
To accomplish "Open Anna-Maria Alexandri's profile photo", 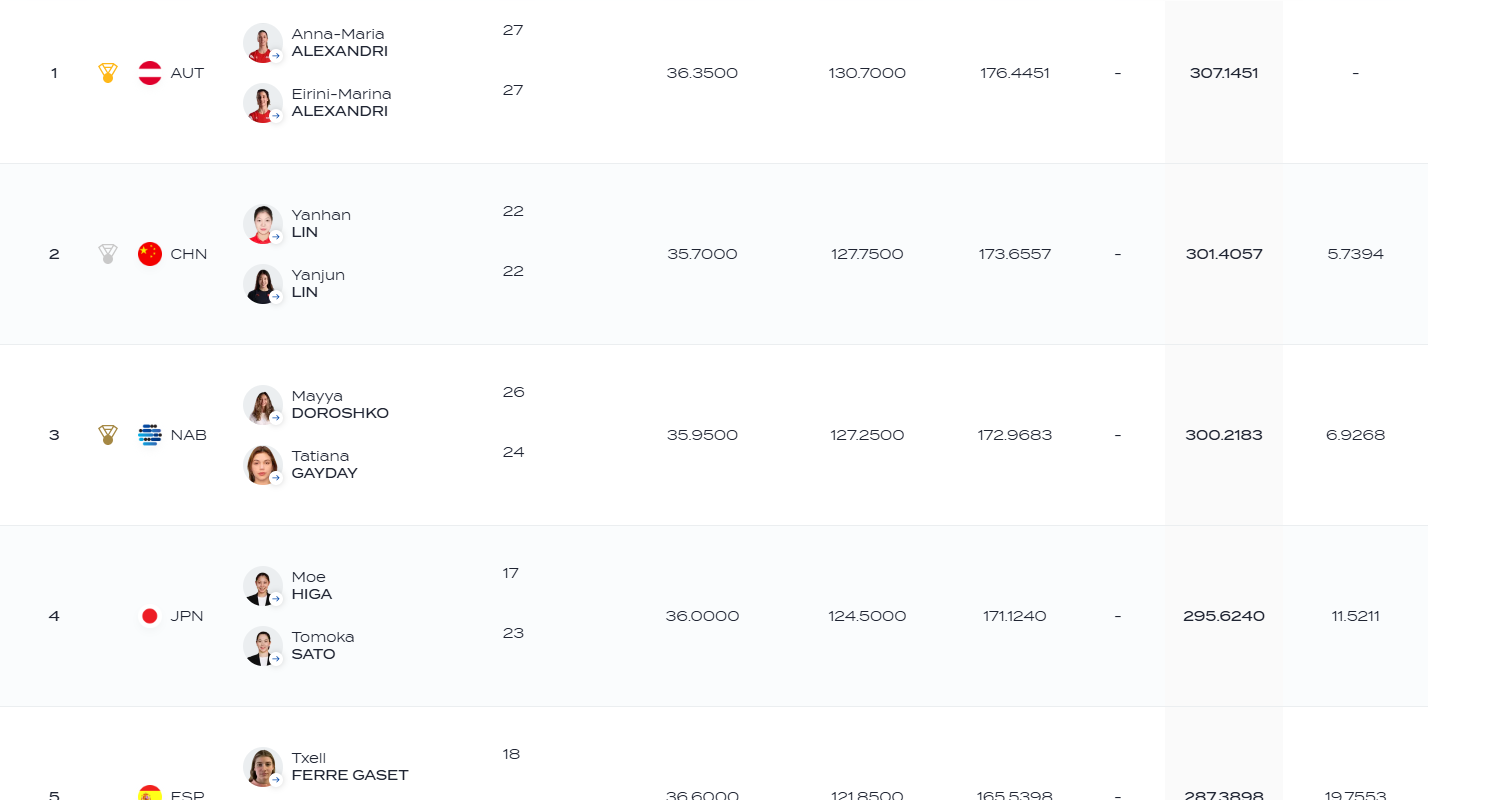I will pyautogui.click(x=263, y=43).
